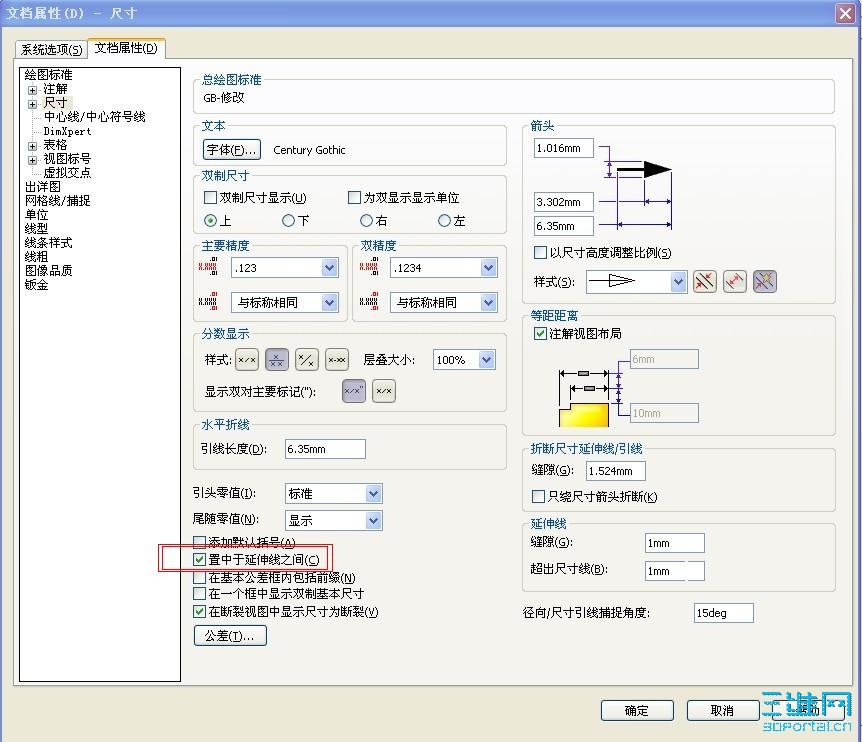Click the 引线长度 6.35mm field
Viewport: 862px width, 742px height.
point(325,449)
